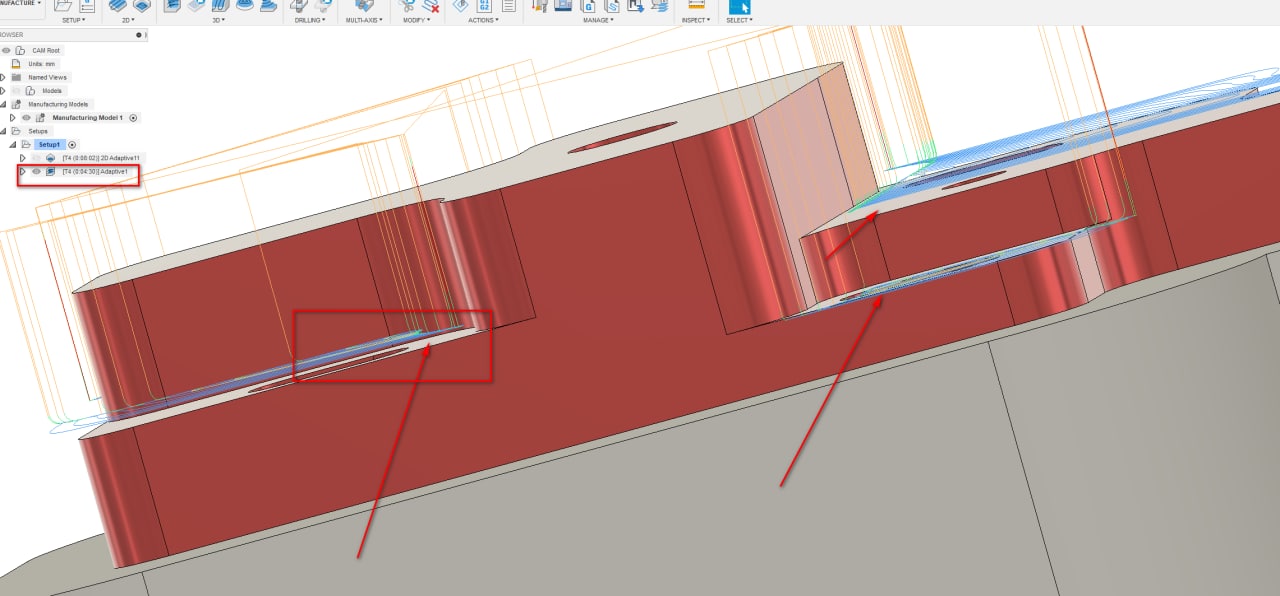The image size is (1280, 596).
Task: Click the Manufacturing Model 1 item icon
Action: 41,118
